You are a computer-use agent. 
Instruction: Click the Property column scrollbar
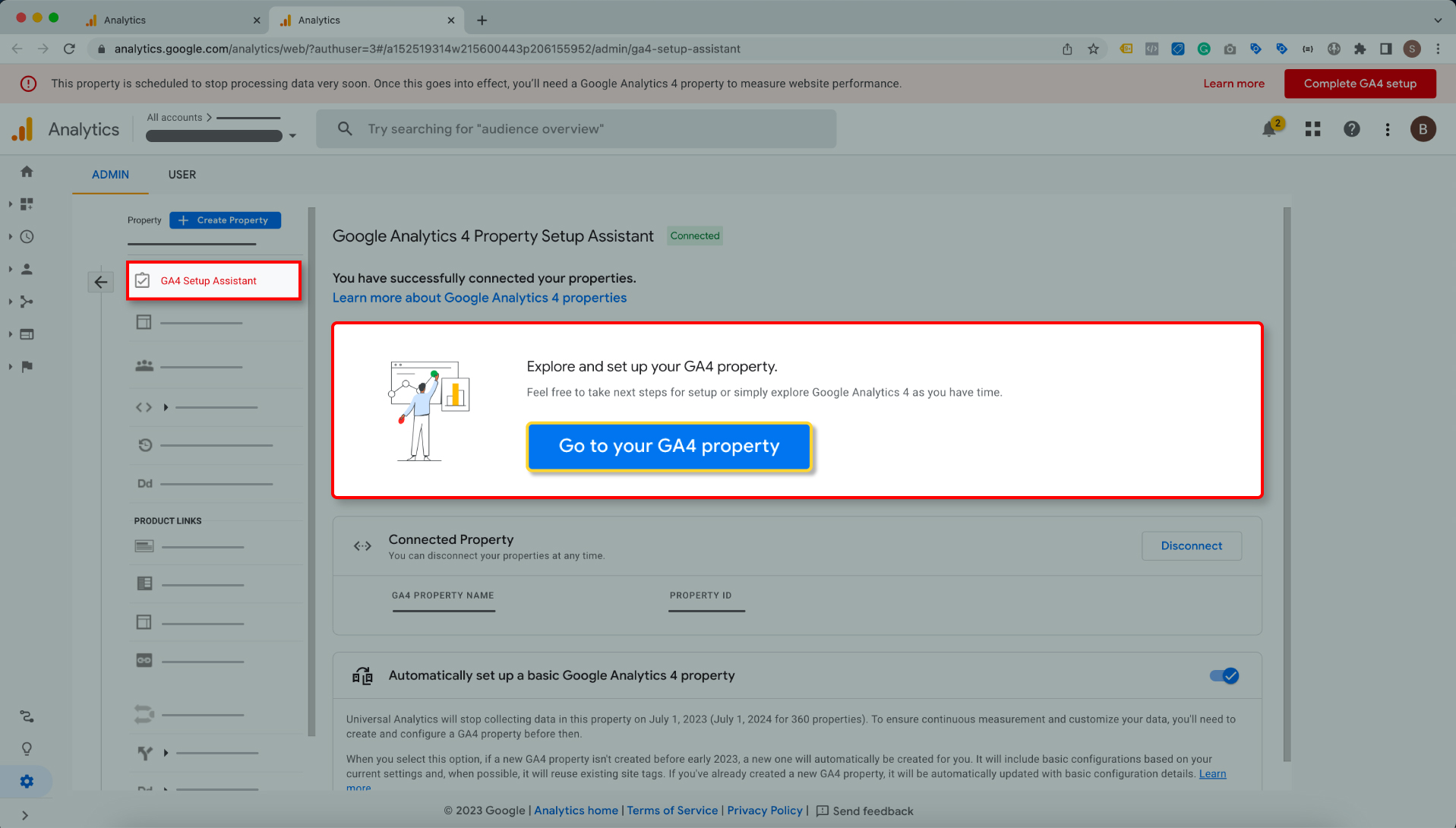coord(311,471)
